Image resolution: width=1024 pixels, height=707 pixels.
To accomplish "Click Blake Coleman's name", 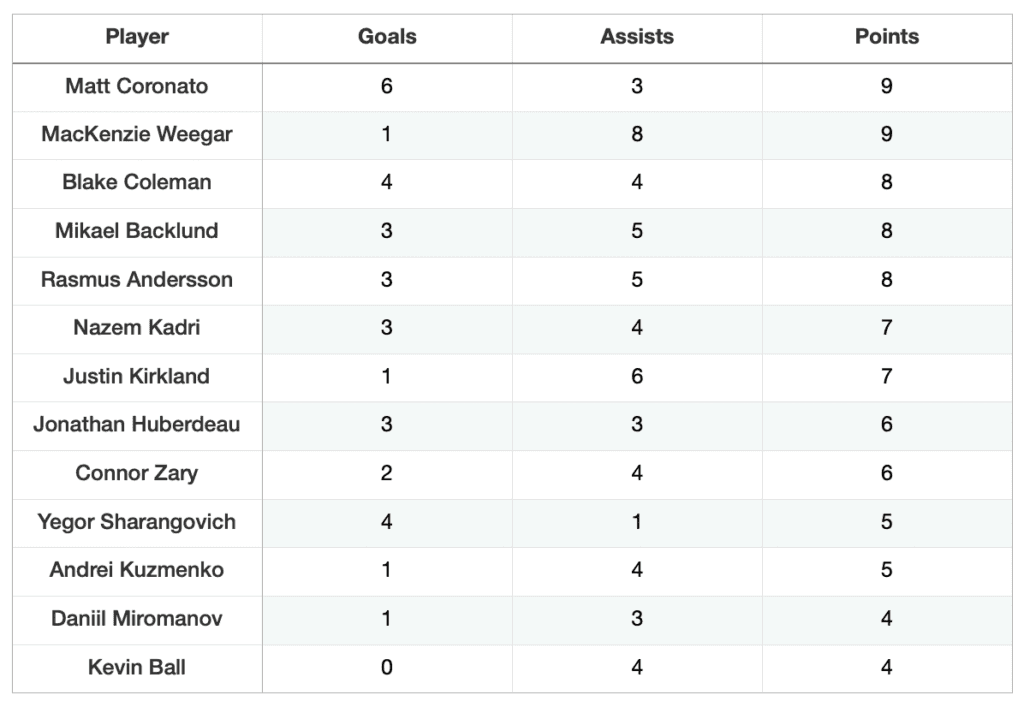I will point(137,182).
